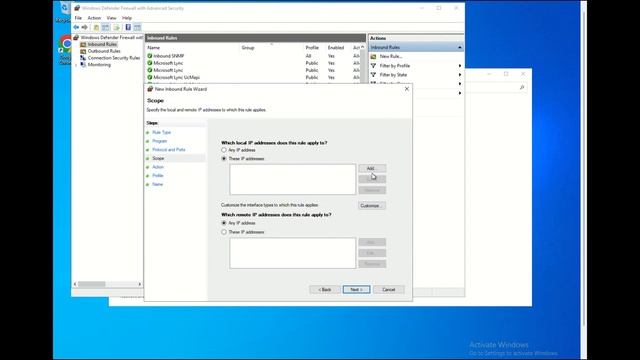Click the Customize... interface types button
This screenshot has height=360, width=640.
(372, 206)
